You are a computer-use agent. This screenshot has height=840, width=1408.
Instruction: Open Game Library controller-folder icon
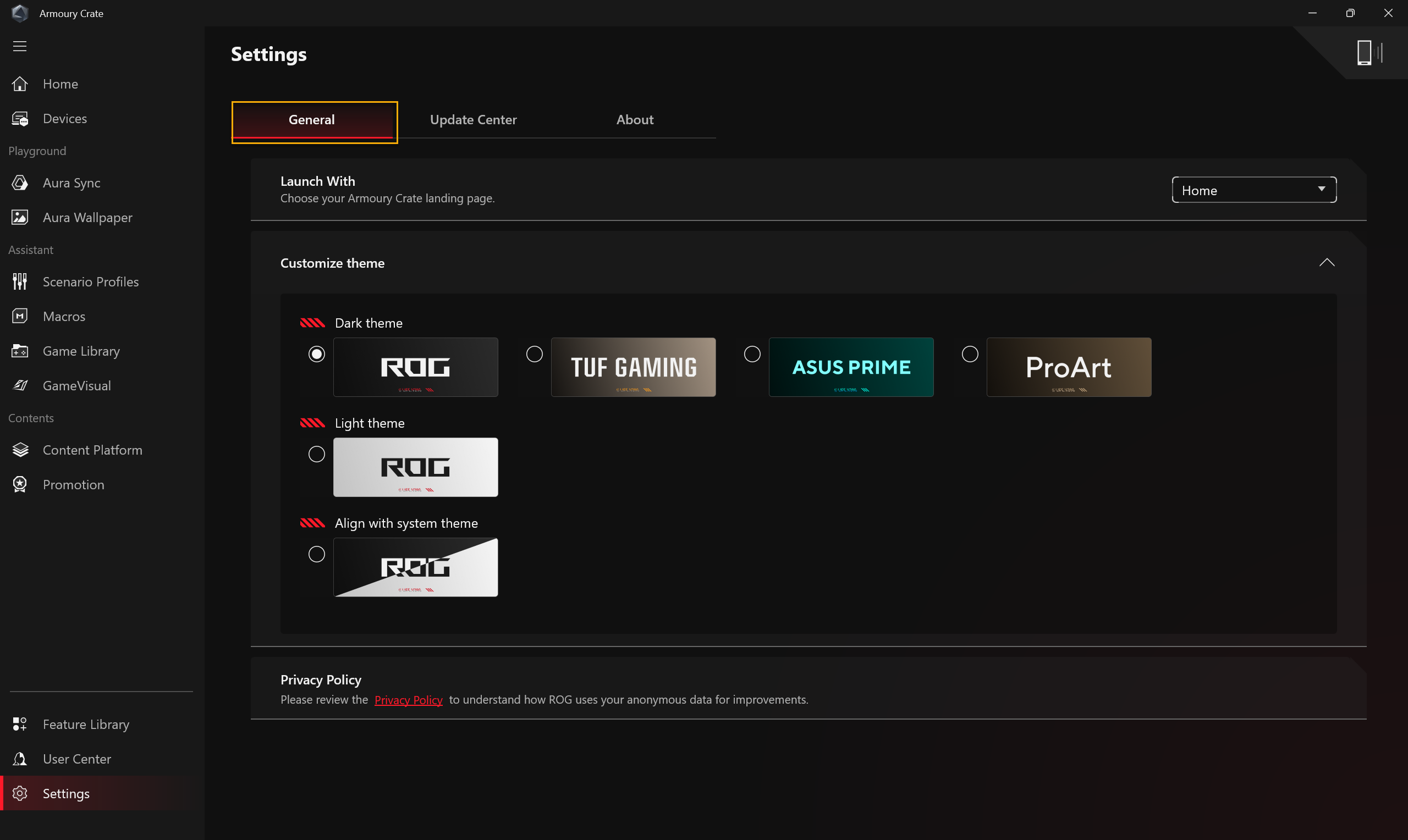20,351
